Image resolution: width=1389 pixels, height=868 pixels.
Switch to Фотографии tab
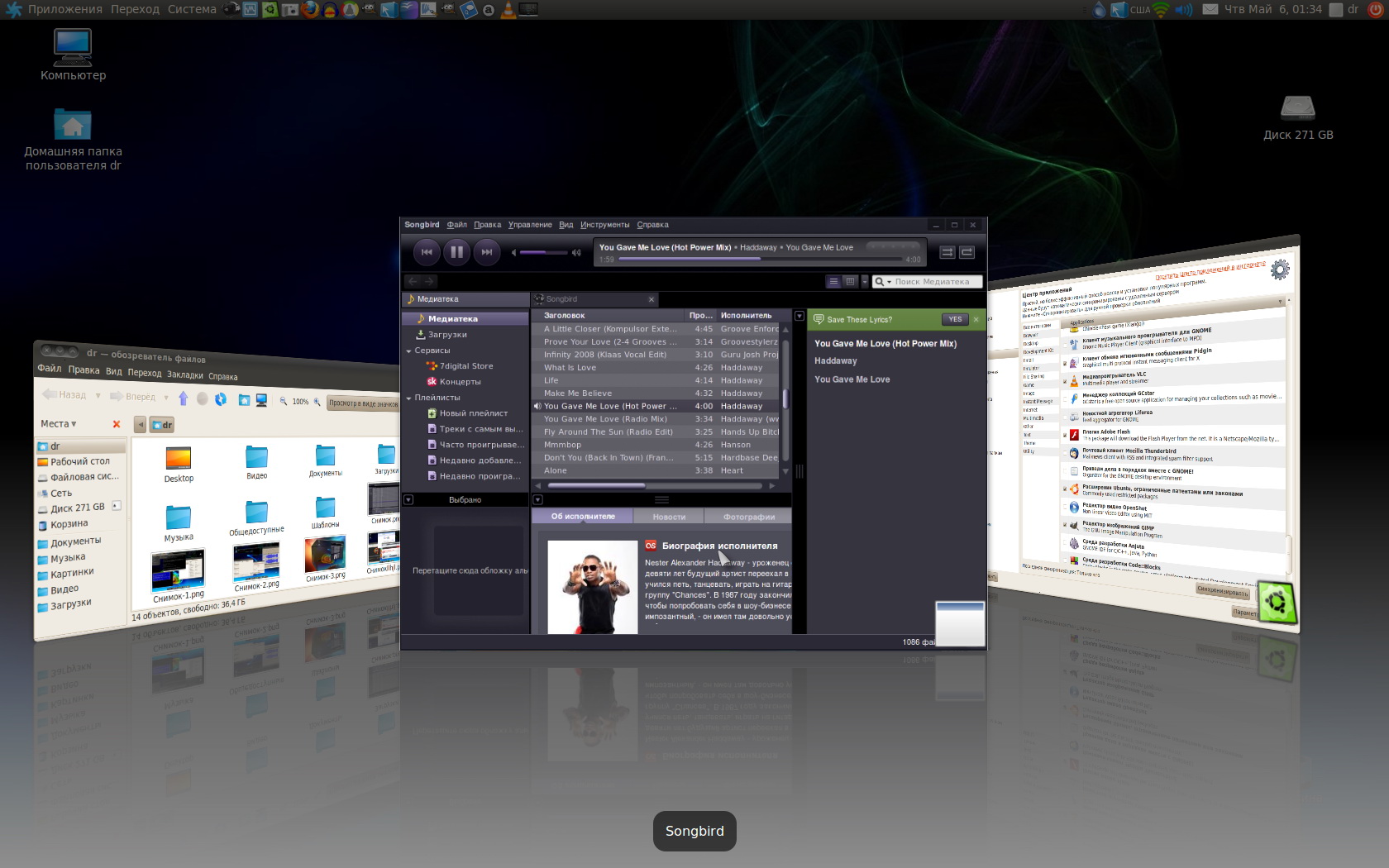pos(749,517)
